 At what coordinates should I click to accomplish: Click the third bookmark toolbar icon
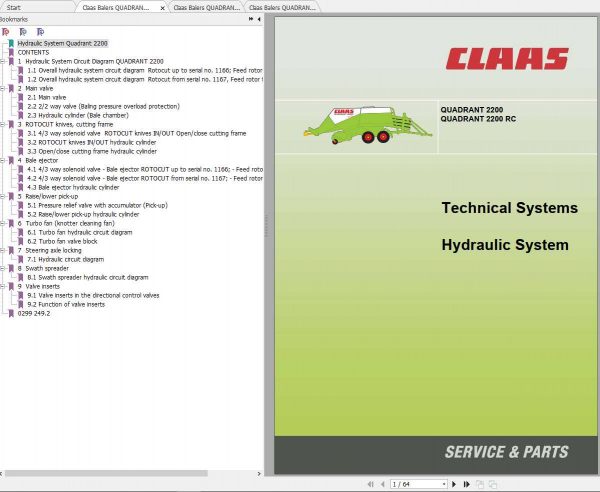pyautogui.click(x=40, y=32)
